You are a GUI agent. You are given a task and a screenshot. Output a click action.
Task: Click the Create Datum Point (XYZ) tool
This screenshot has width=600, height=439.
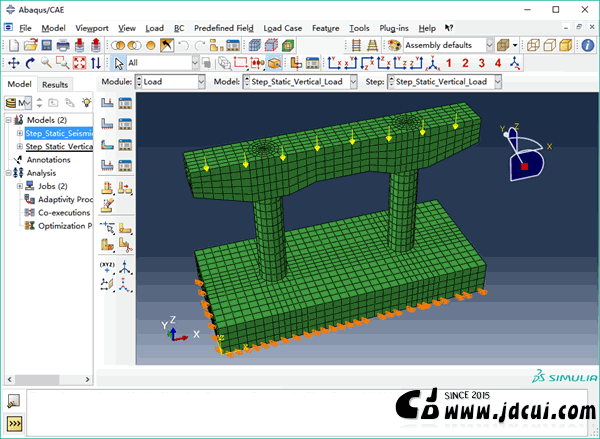point(107,267)
